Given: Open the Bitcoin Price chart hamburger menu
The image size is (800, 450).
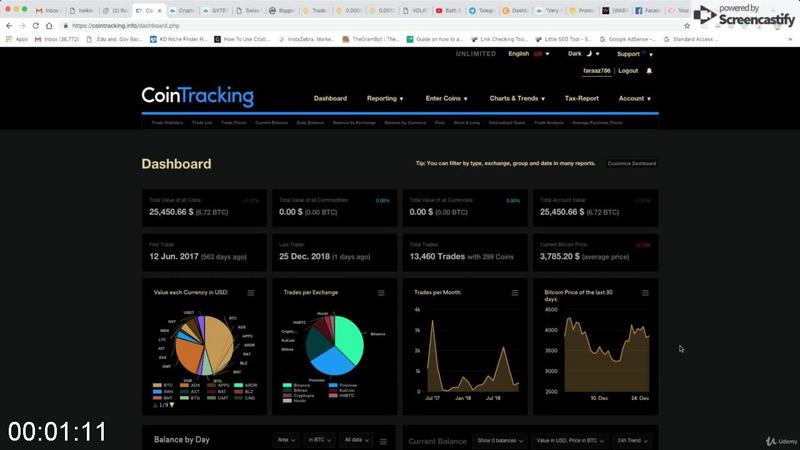Looking at the screenshot, I should coord(645,293).
